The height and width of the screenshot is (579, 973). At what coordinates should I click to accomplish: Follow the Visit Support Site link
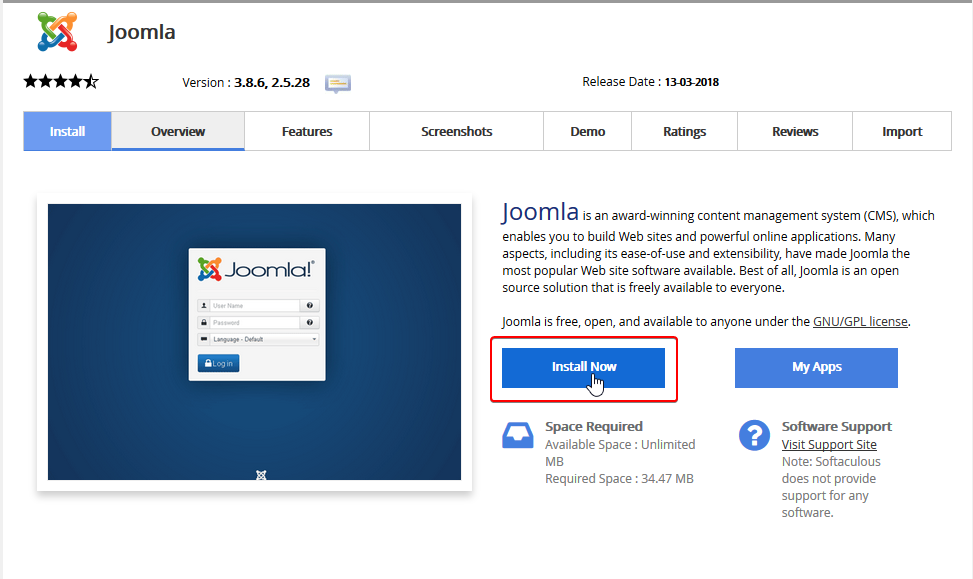coord(829,444)
